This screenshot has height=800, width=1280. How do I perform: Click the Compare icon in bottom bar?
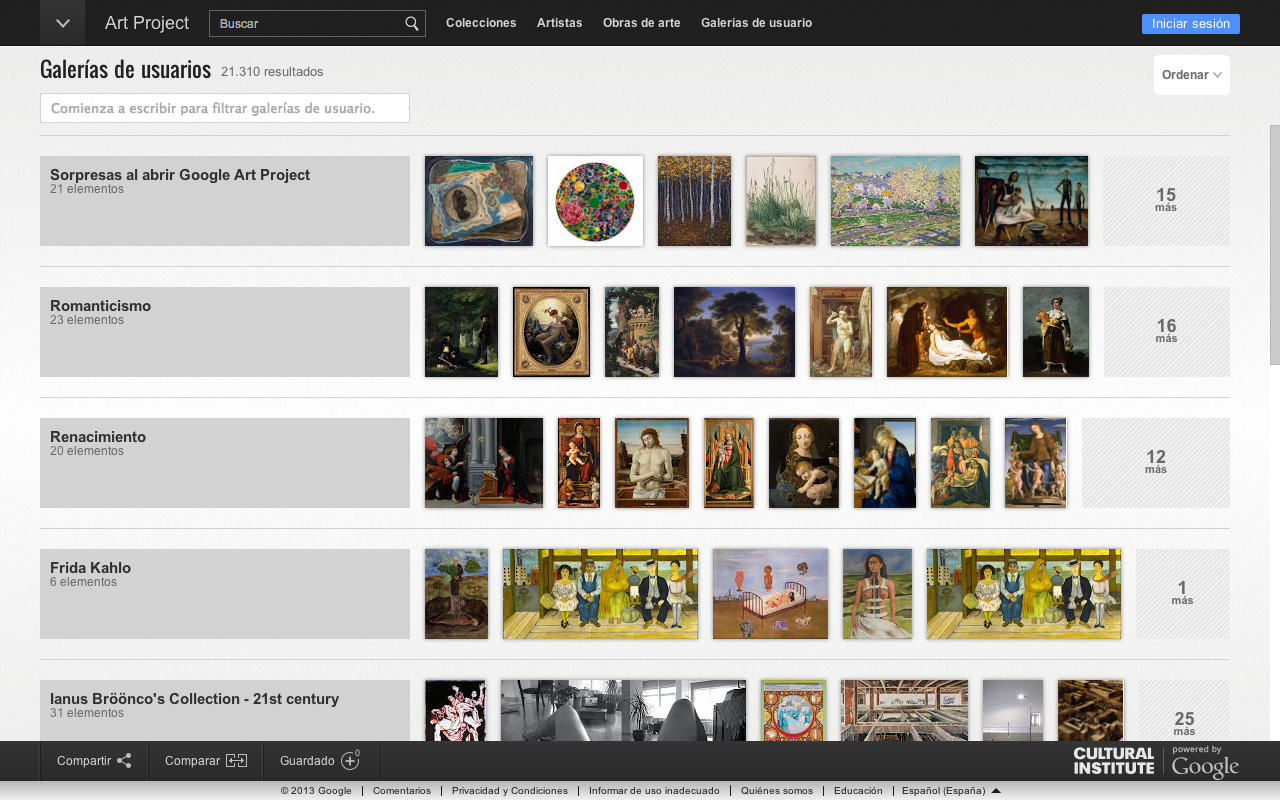[236, 761]
